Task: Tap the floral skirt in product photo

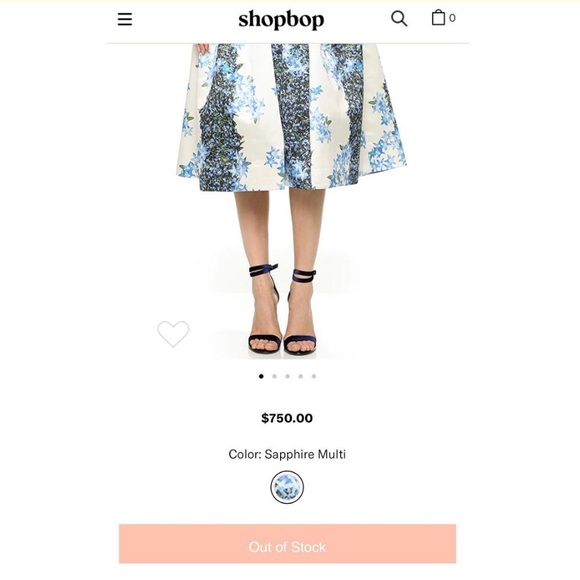Action: 291,117
